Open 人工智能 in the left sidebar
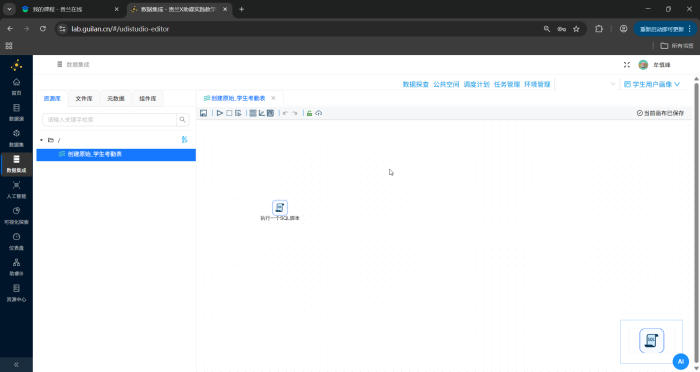Screen dimensions: 700x372 tap(17, 190)
